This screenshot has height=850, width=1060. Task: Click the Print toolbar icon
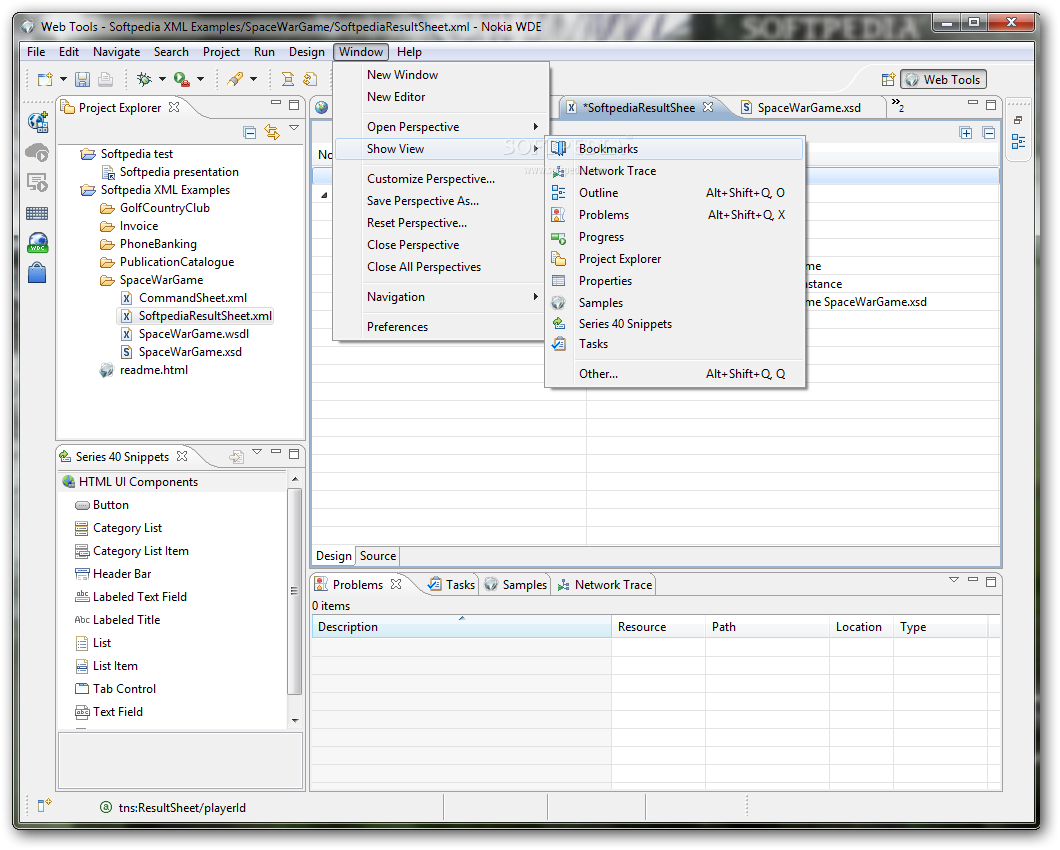pyautogui.click(x=105, y=79)
